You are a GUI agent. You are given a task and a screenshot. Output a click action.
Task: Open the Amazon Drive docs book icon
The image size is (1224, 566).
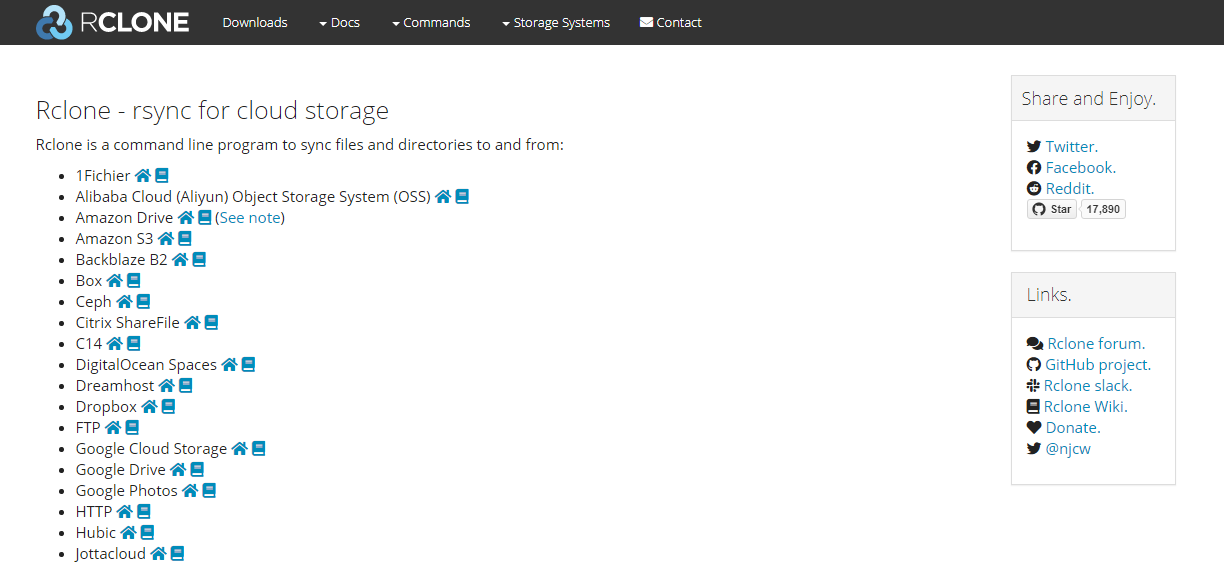[x=205, y=218]
